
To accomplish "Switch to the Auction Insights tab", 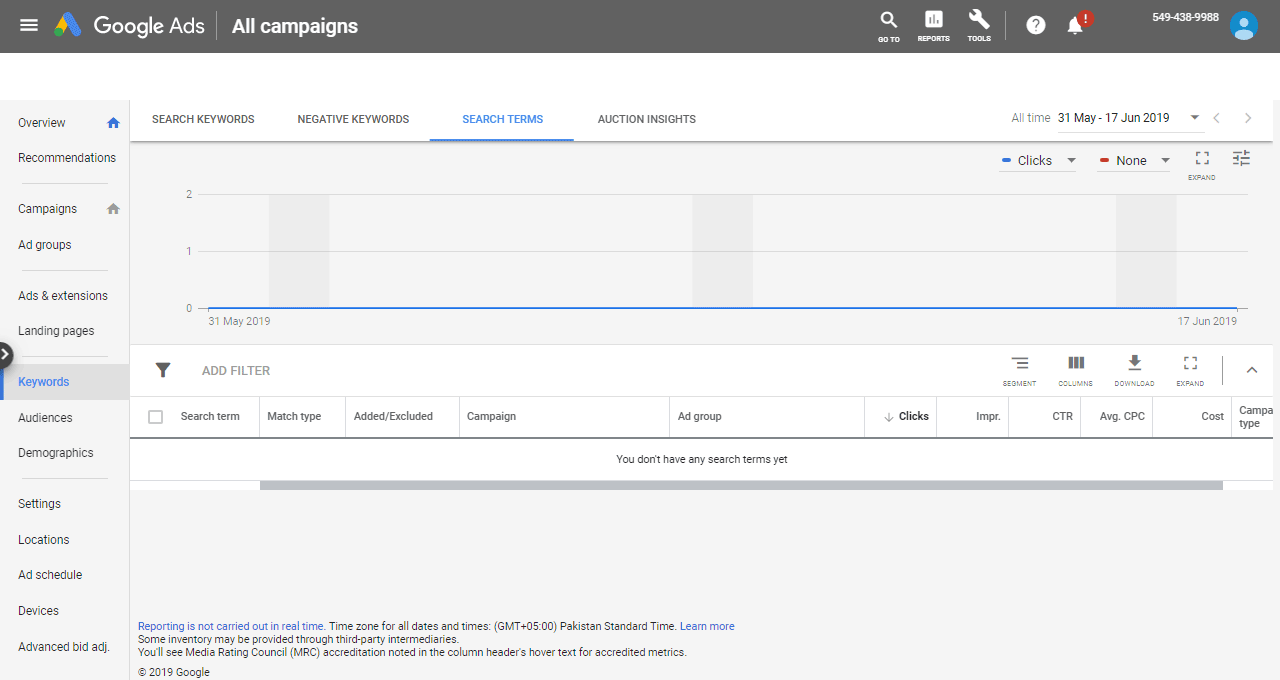I will (x=646, y=119).
